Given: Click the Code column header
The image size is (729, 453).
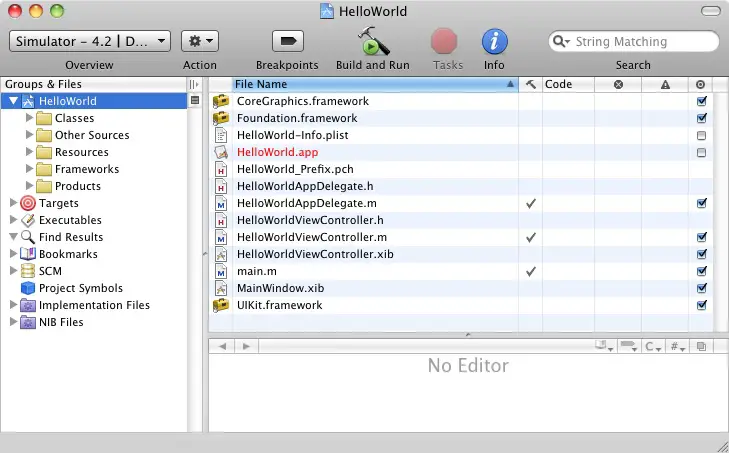Looking at the screenshot, I should coord(566,84).
